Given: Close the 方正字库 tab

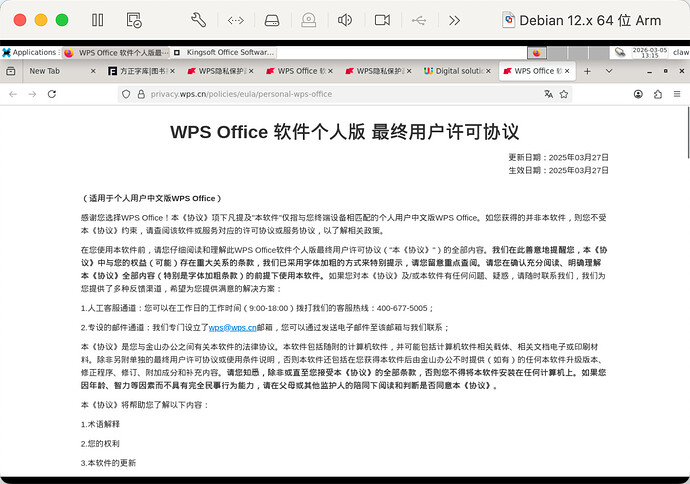Looking at the screenshot, I should (x=172, y=71).
